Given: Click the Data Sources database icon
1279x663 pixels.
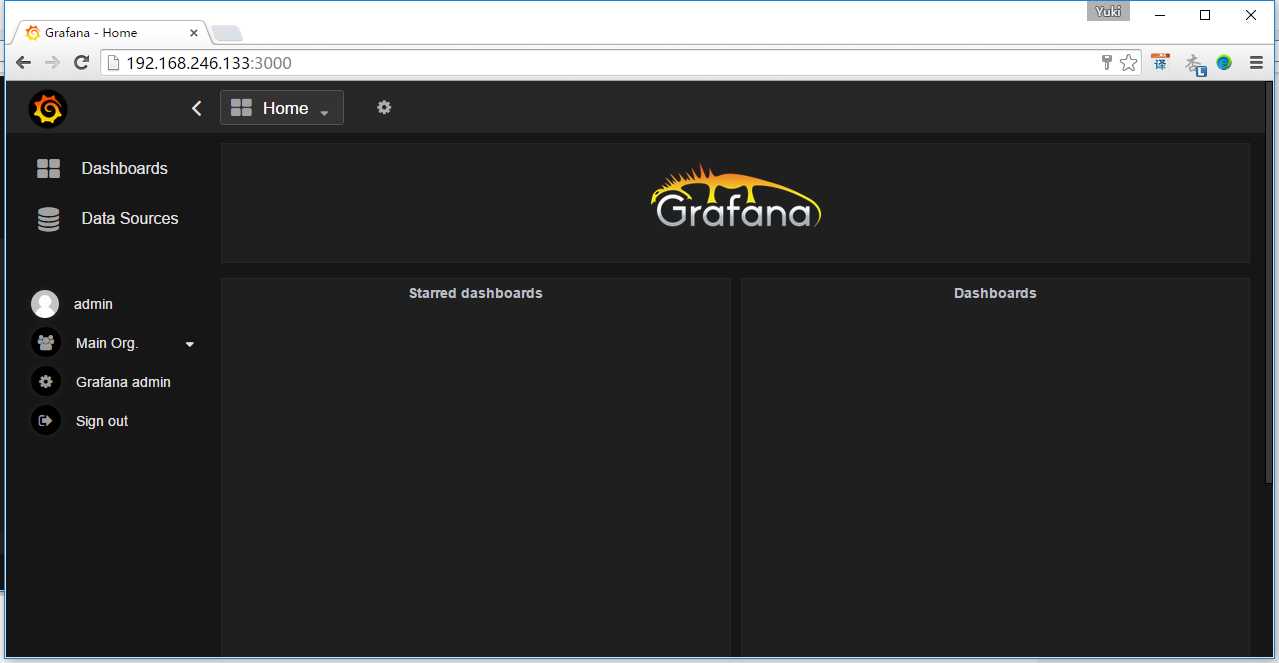Looking at the screenshot, I should click(x=48, y=219).
